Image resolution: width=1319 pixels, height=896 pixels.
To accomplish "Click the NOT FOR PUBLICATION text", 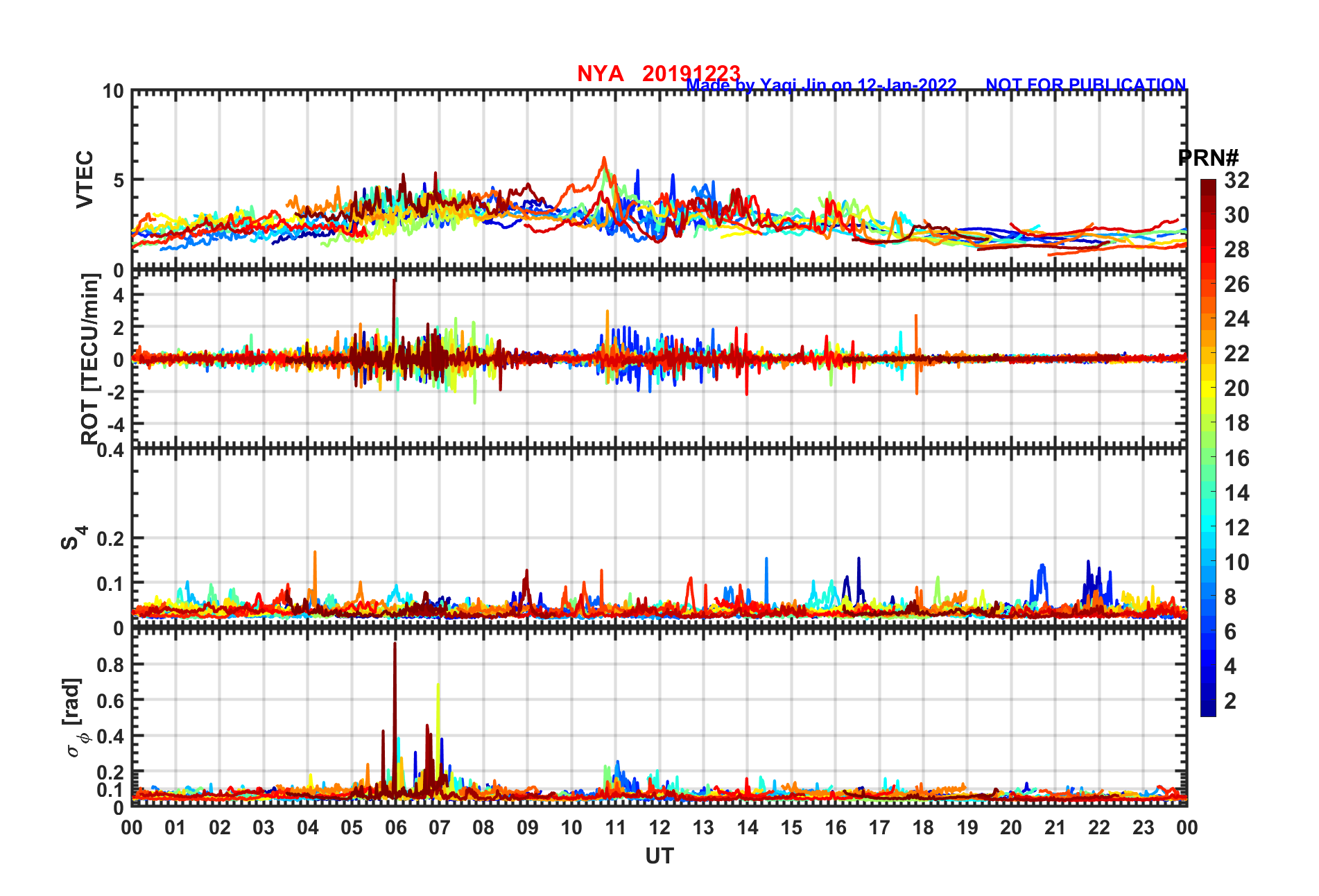I will tap(1085, 85).
